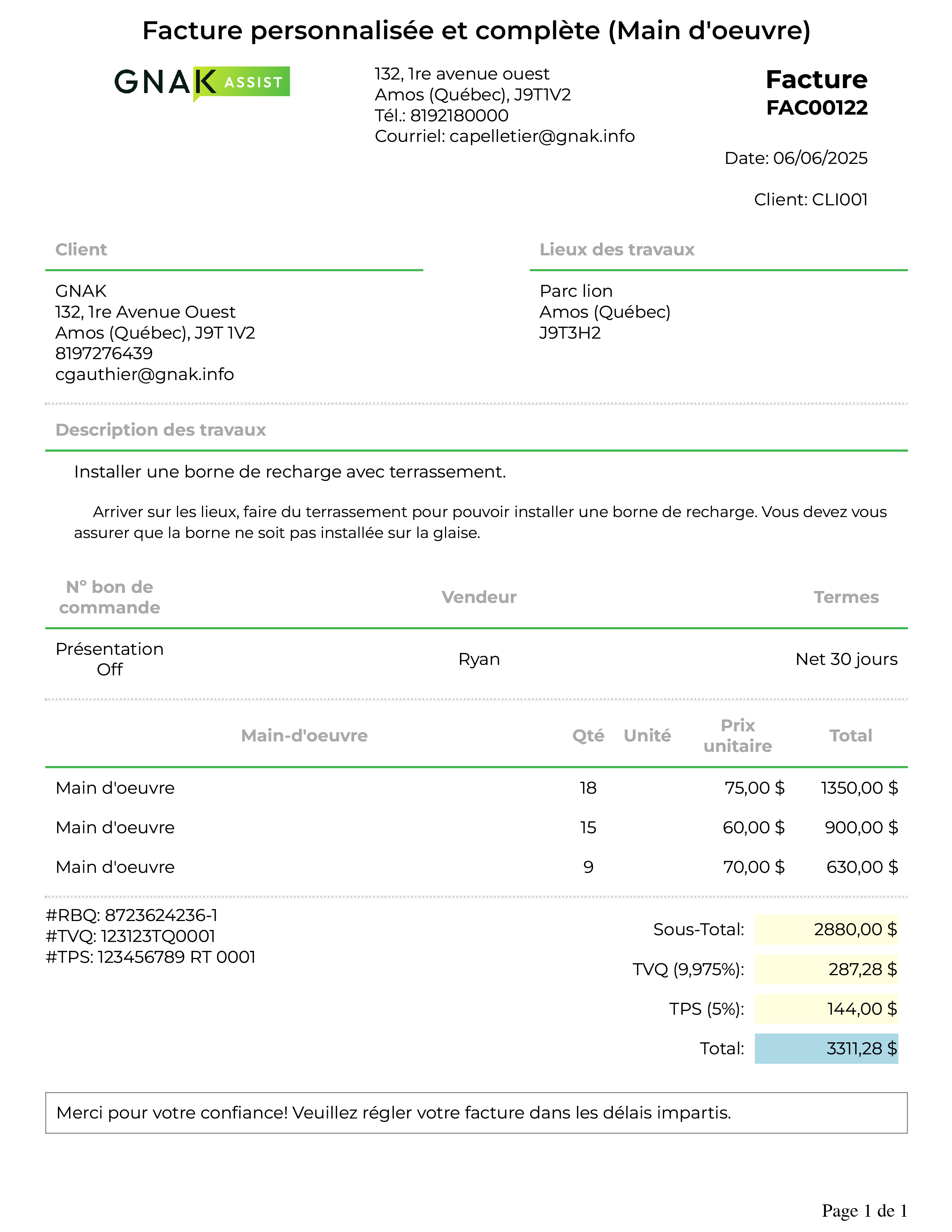Click the TVQ number 123123TQ0001
The width and height of the screenshot is (952, 1232).
click(x=158, y=936)
